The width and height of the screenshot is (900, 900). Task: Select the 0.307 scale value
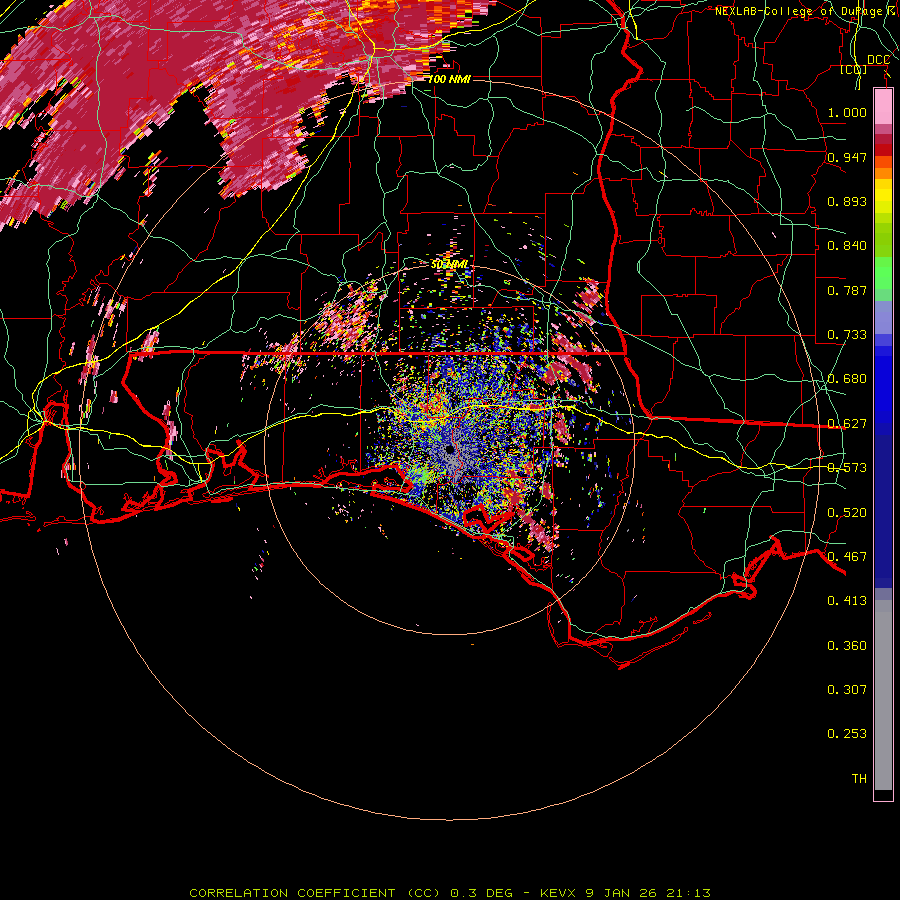[847, 690]
